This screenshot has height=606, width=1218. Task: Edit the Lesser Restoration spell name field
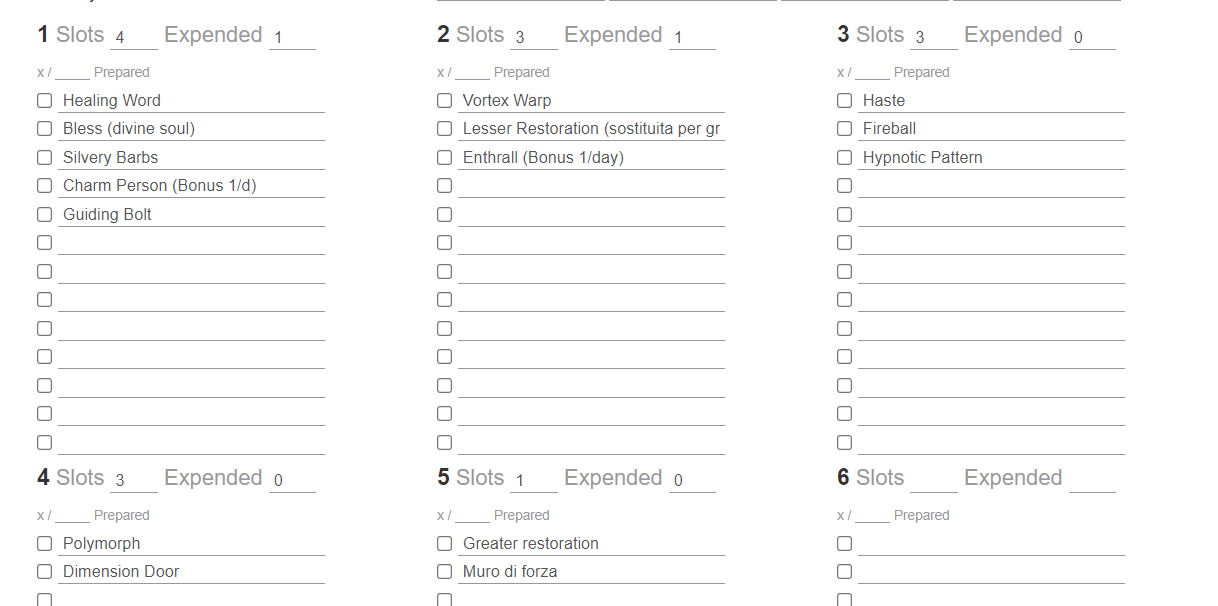pyautogui.click(x=590, y=129)
